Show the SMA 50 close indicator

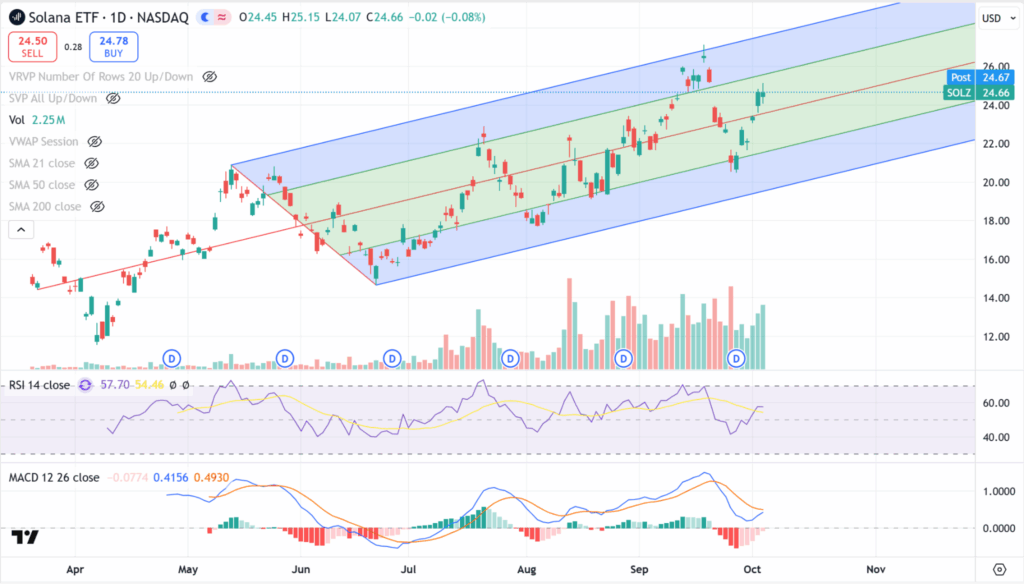pos(91,185)
